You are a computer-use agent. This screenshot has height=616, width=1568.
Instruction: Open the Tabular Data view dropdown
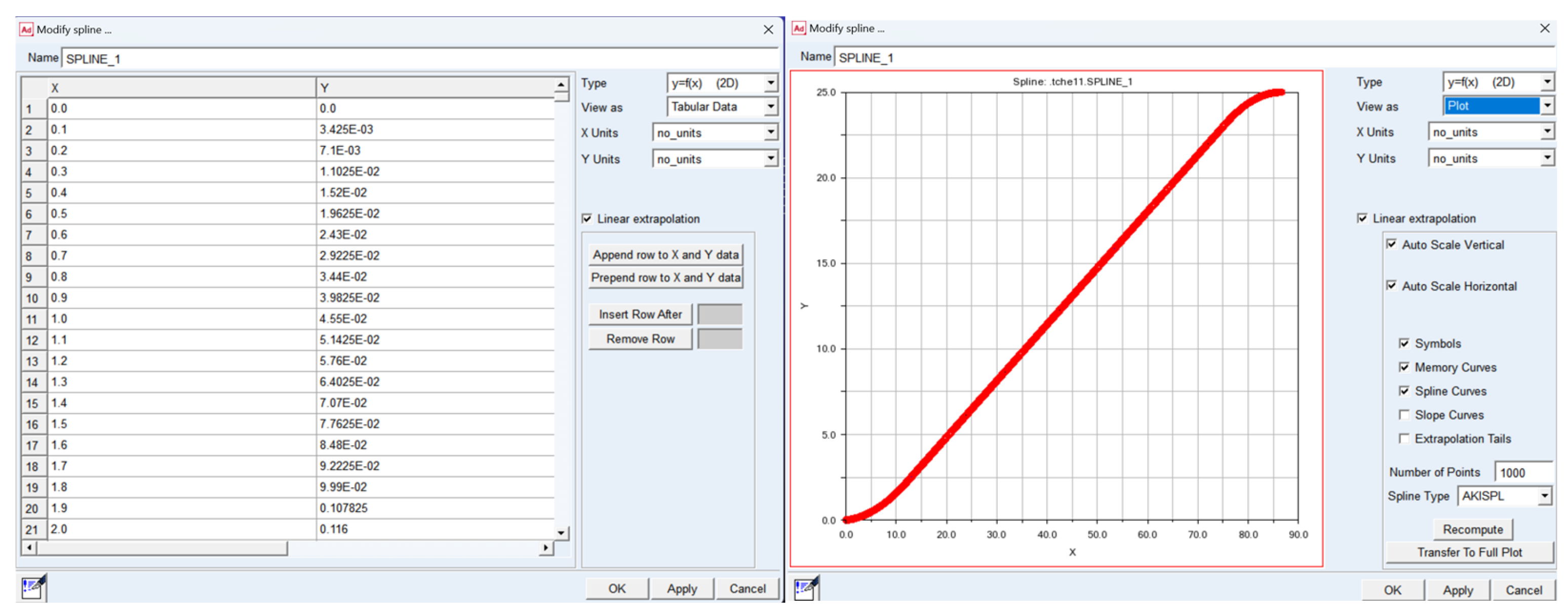pyautogui.click(x=771, y=106)
